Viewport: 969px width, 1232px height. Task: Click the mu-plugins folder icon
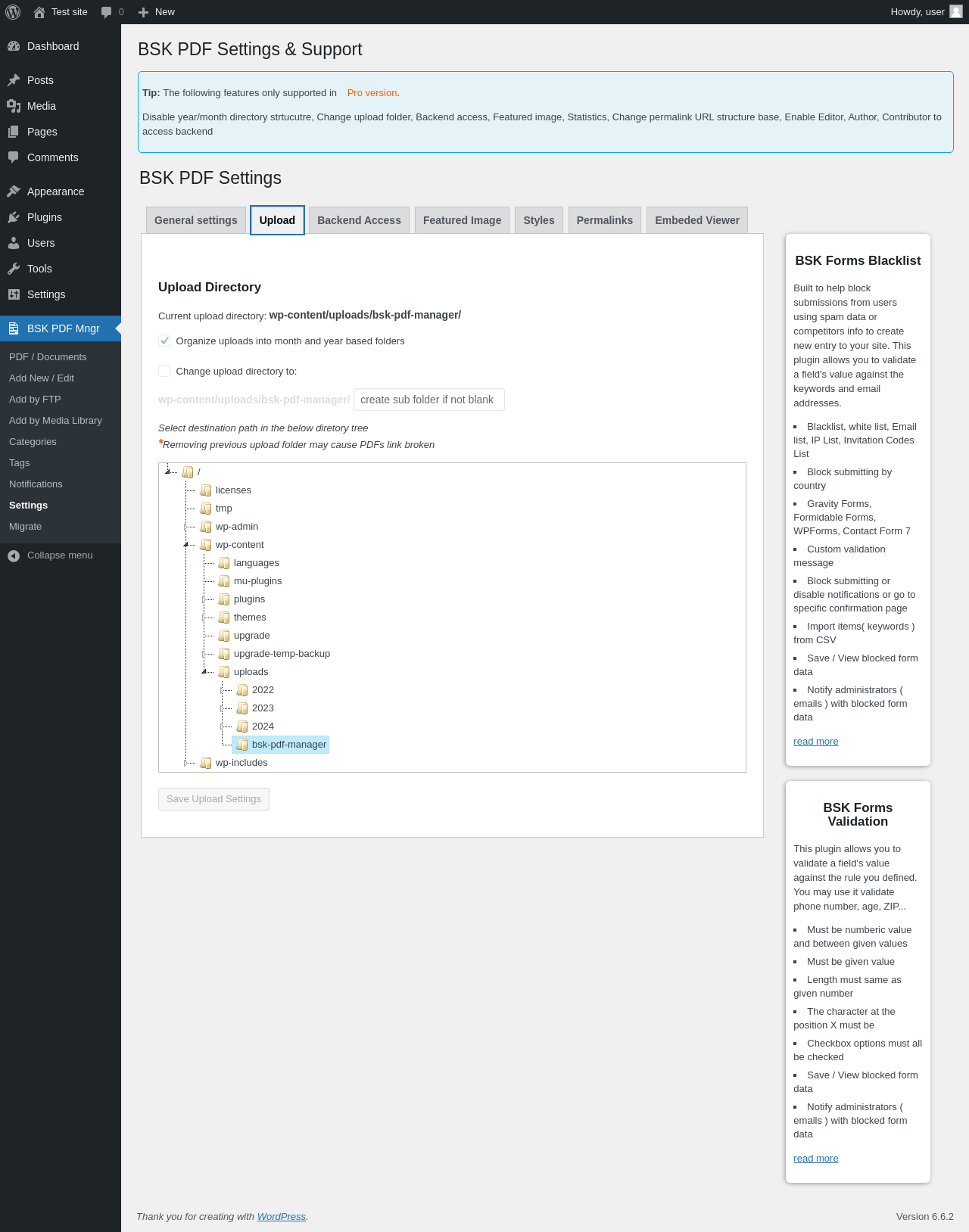coord(224,581)
